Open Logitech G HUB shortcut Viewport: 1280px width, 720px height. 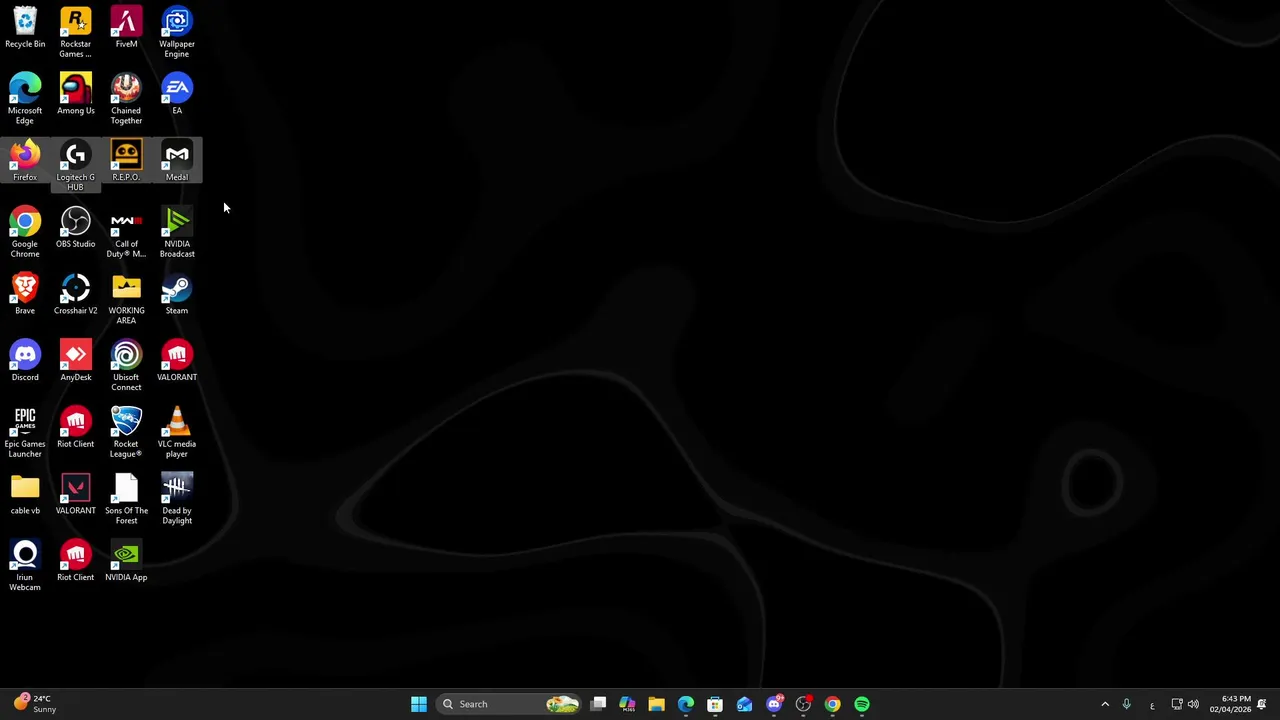pyautogui.click(x=75, y=166)
